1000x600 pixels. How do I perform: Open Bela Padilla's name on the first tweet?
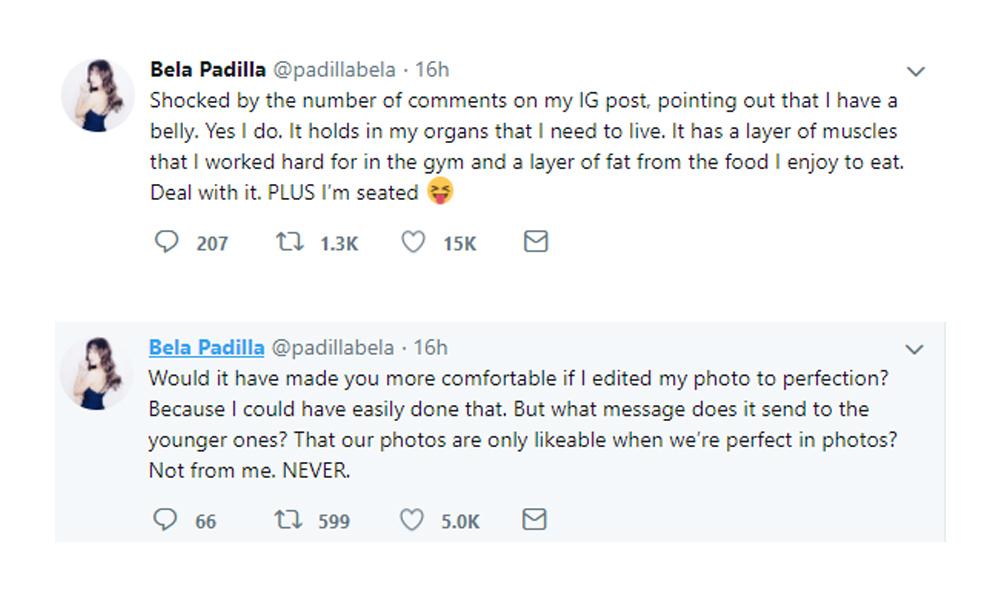(207, 70)
